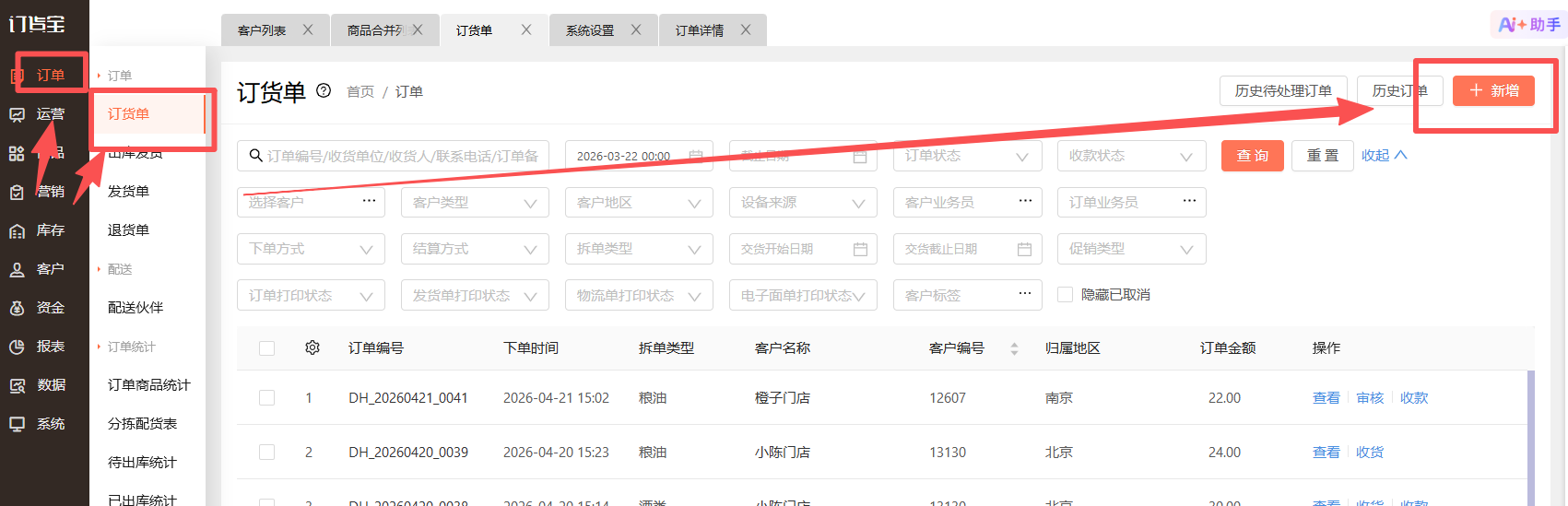Viewport: 1568px width, 506px height.
Task: Open the 交货截止日期 calendar picker
Action: point(1025,249)
